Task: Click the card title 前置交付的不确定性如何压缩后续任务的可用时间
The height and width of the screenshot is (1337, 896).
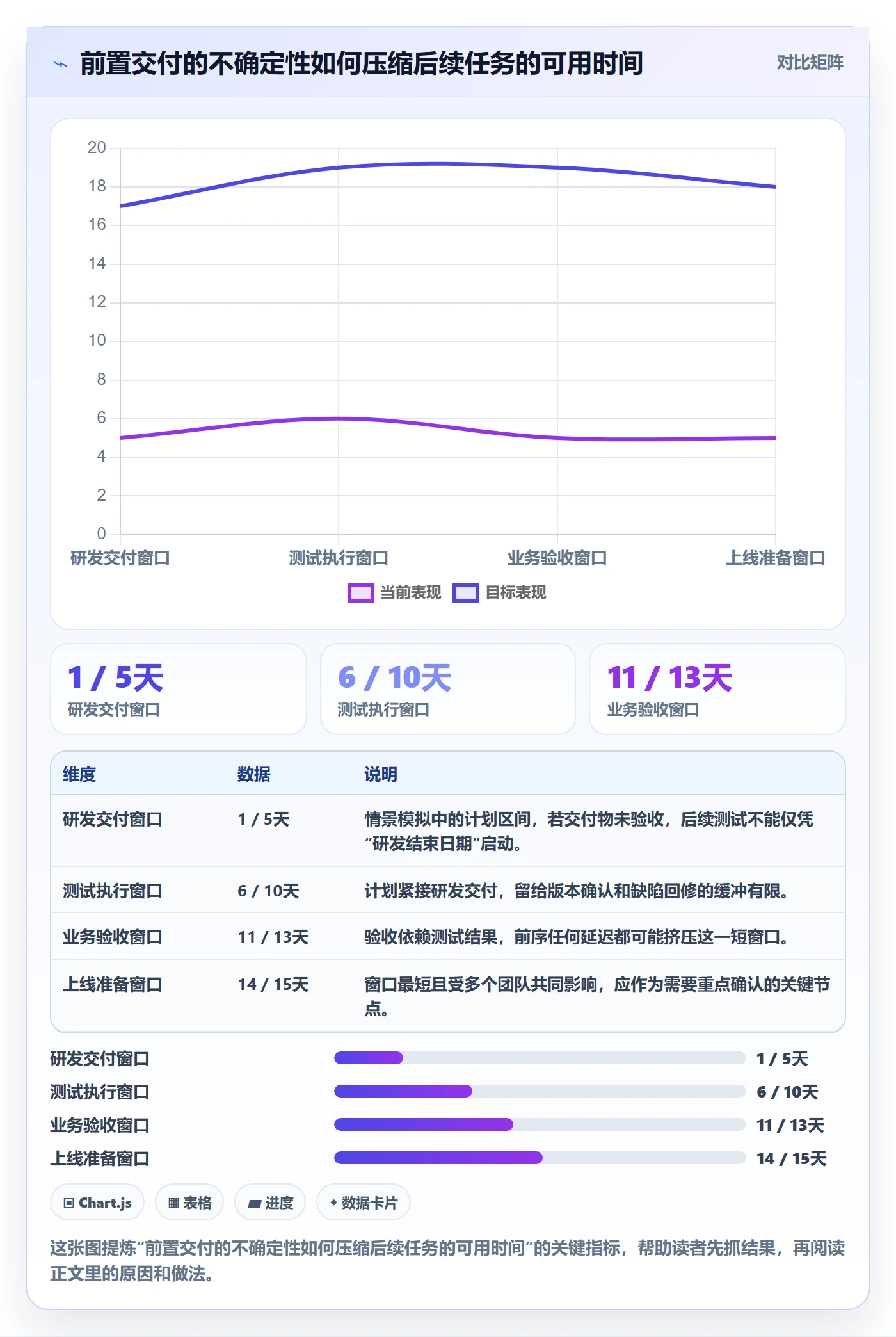Action: tap(362, 63)
